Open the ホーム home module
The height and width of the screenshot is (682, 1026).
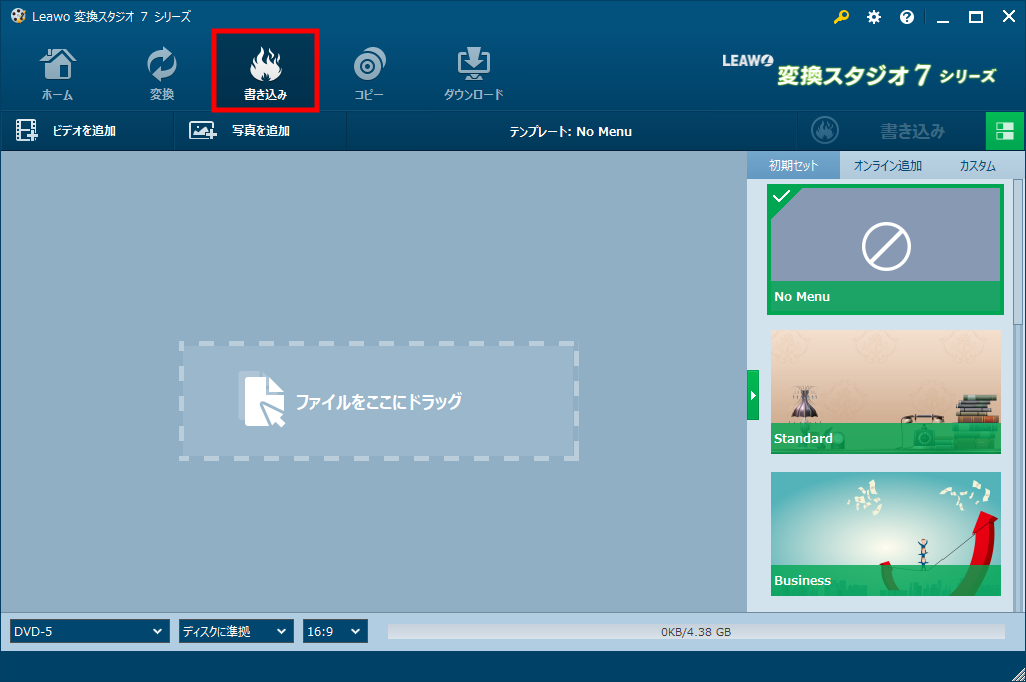pos(57,74)
